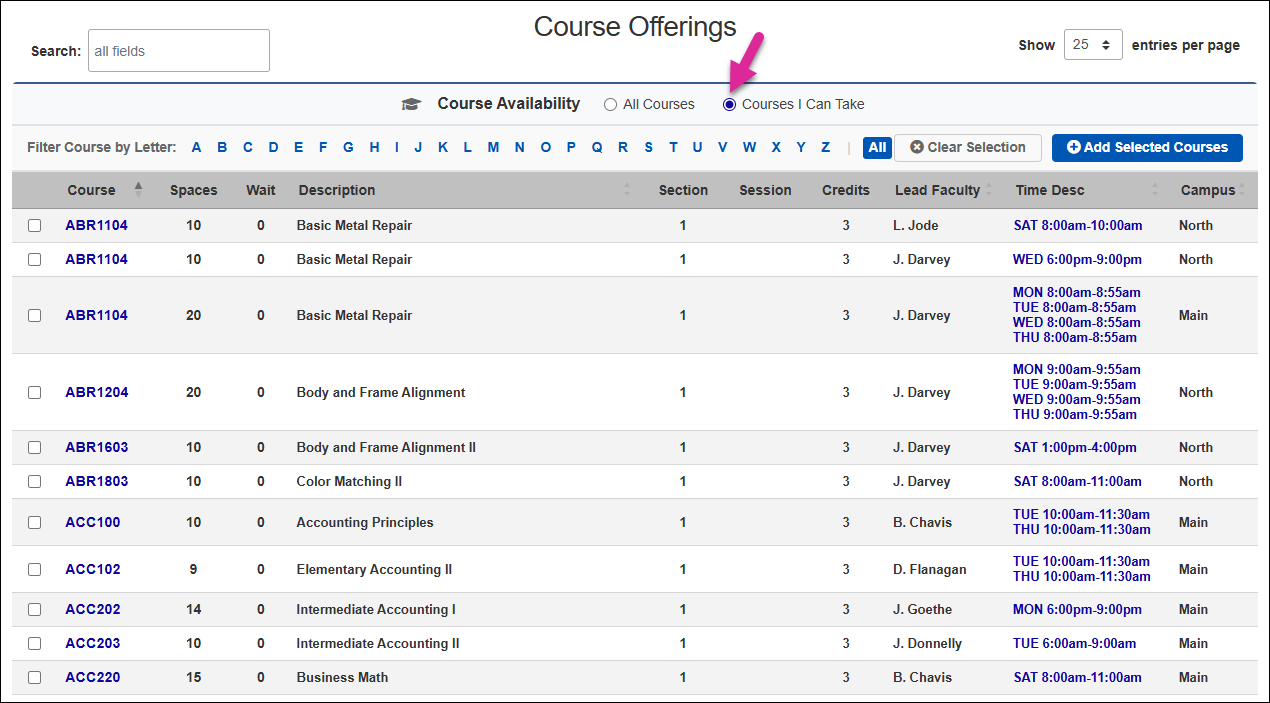Image resolution: width=1270 pixels, height=703 pixels.
Task: Click the Color Matching II description
Action: [x=349, y=481]
